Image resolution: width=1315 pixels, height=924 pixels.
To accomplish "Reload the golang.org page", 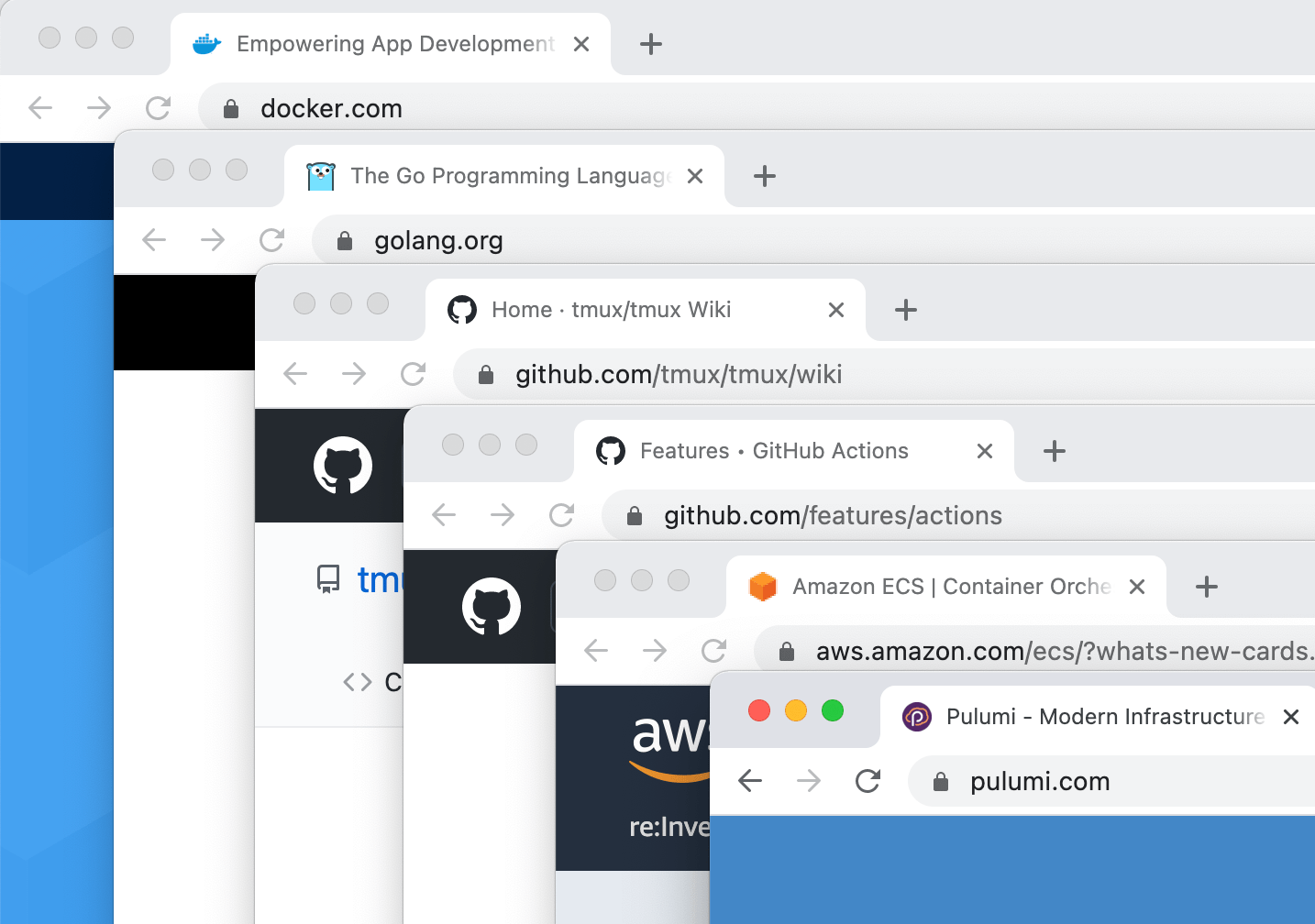I will (x=271, y=240).
